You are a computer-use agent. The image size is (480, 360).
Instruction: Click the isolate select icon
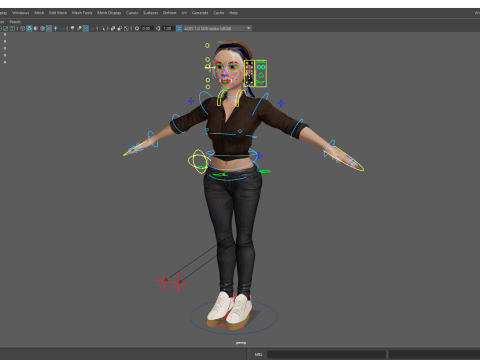pos(102,28)
